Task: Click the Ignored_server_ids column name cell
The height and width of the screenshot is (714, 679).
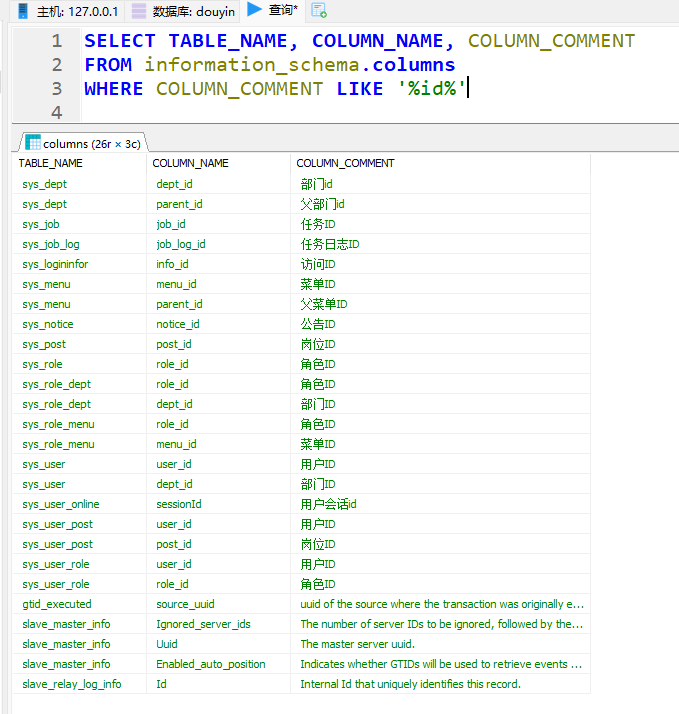Action: coord(203,624)
